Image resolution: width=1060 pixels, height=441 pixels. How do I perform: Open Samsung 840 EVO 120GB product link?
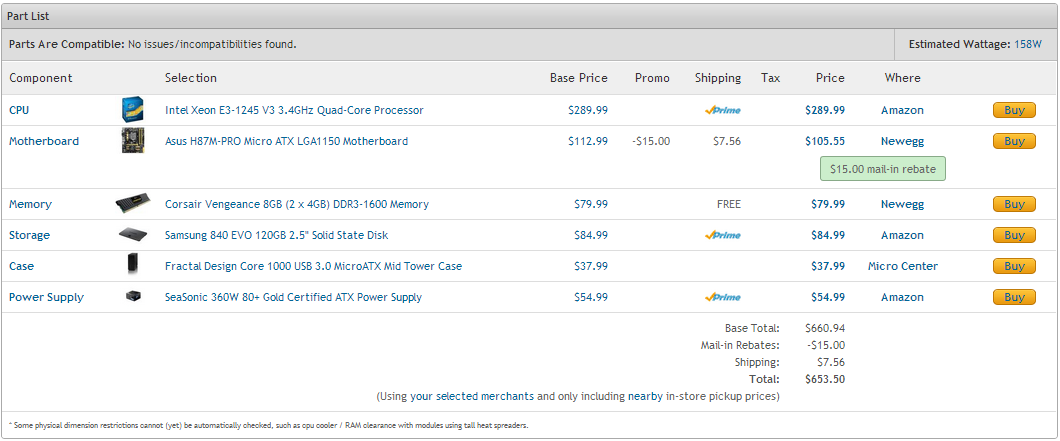(276, 235)
